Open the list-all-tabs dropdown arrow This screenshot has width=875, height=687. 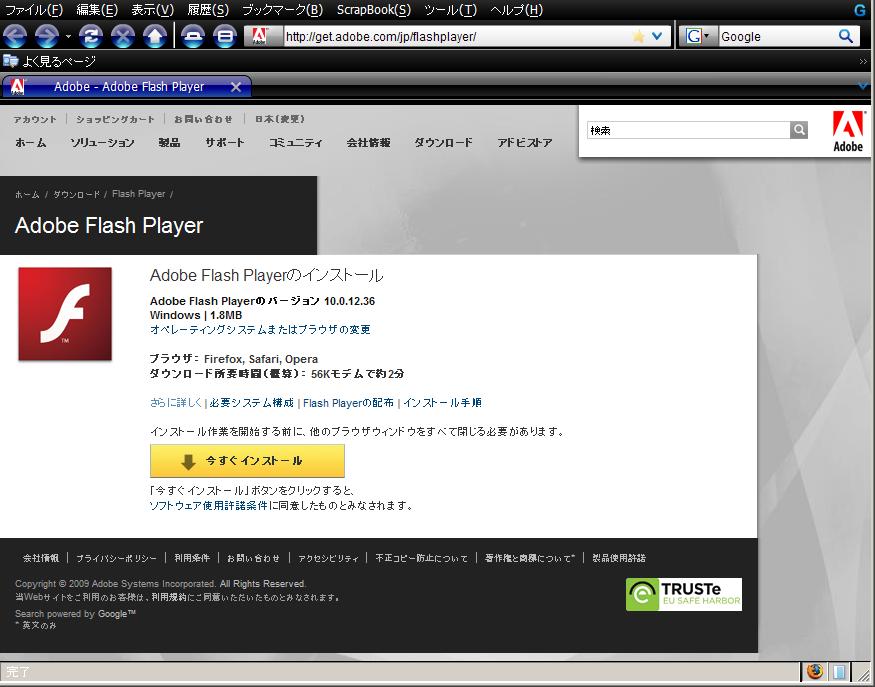[x=863, y=86]
